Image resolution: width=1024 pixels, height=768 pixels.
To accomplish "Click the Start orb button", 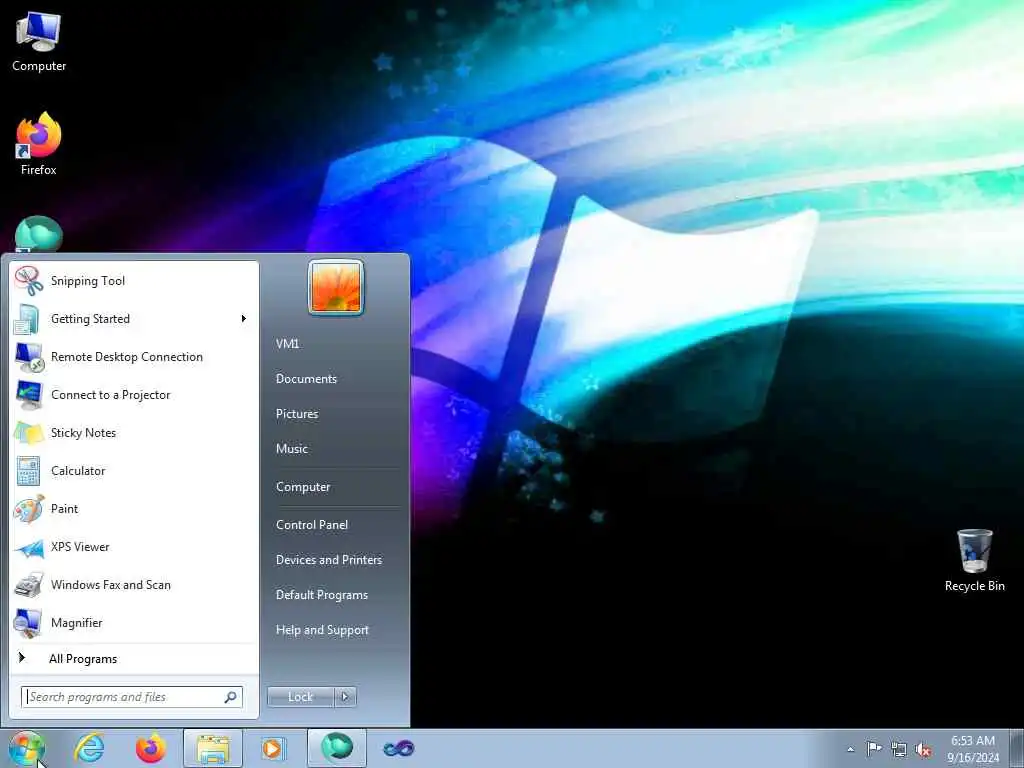I will click(x=27, y=748).
